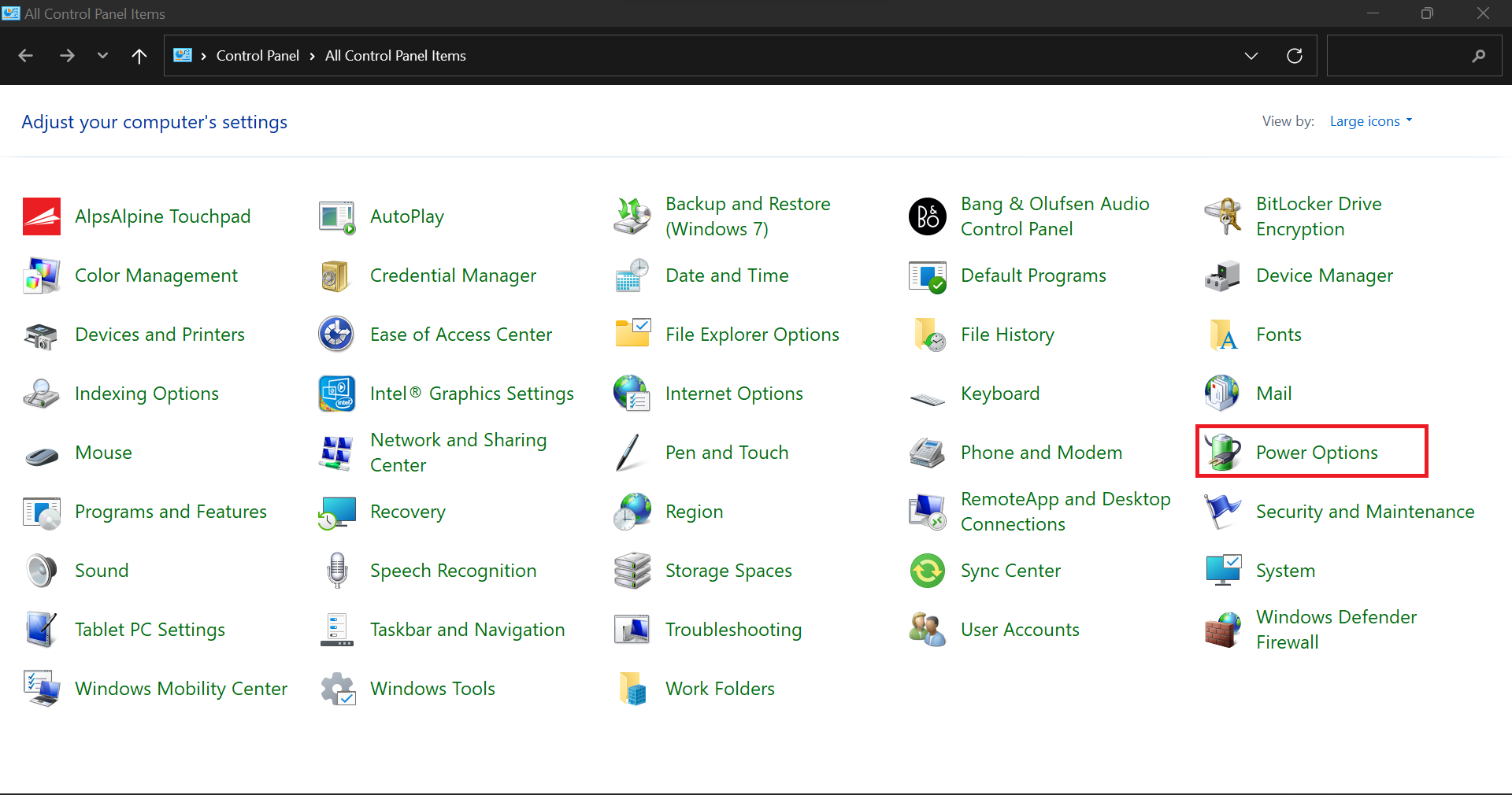Click the Phone and Modem icon
Screen dimensions: 1512x795
coord(928,453)
